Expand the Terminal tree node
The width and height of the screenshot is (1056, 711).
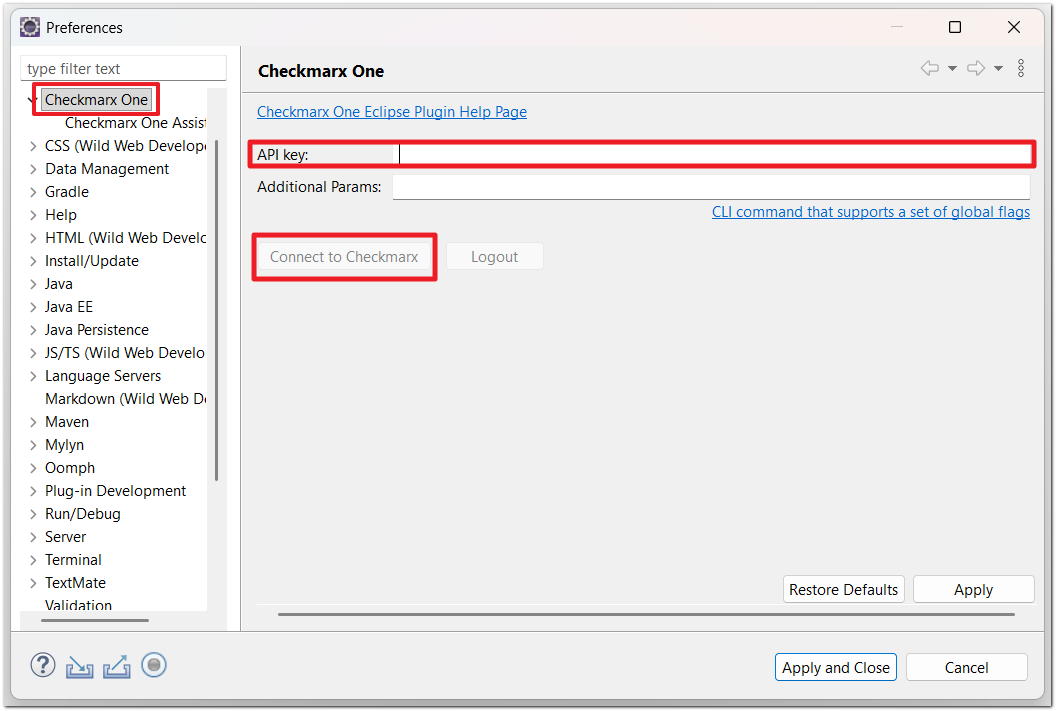tap(33, 560)
